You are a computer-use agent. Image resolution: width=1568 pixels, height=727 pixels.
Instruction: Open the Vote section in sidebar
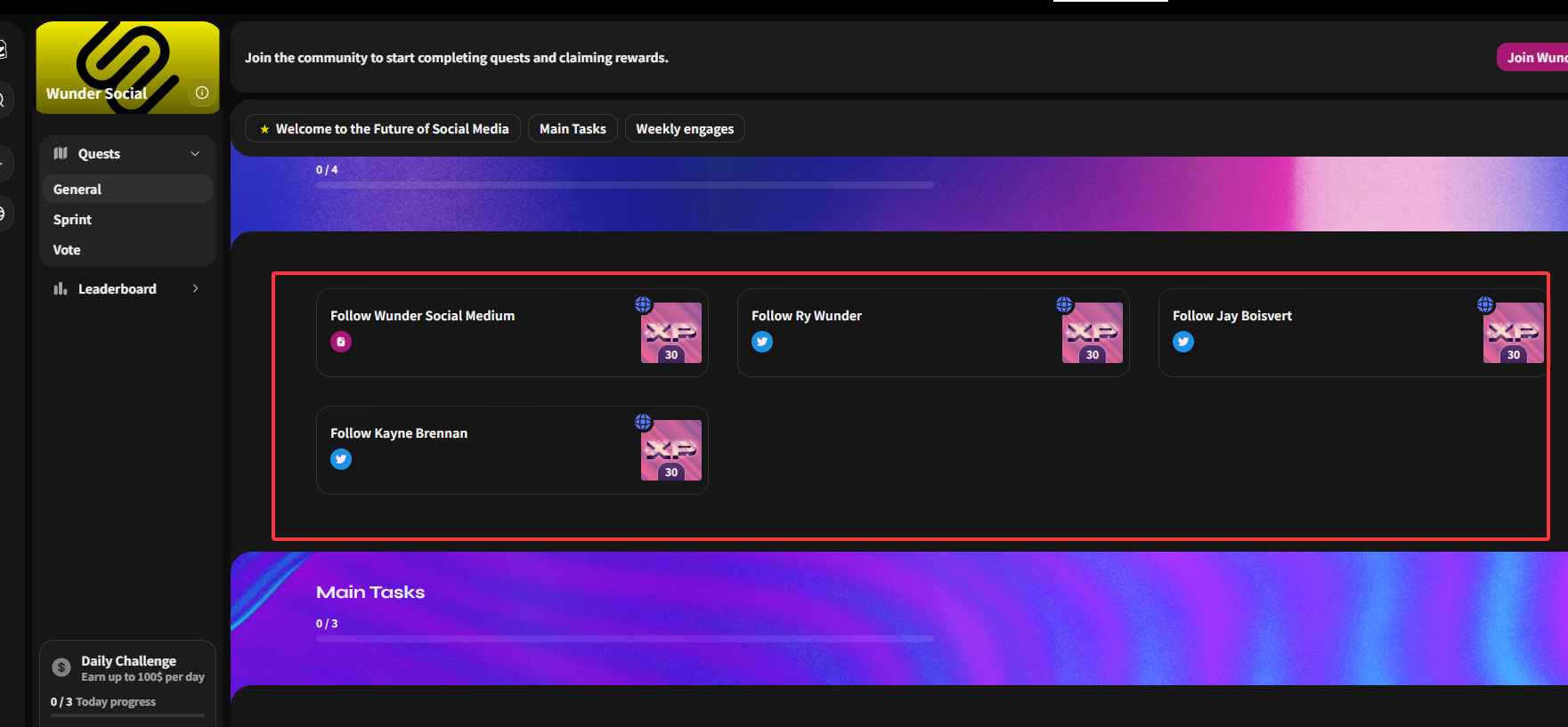(x=67, y=250)
